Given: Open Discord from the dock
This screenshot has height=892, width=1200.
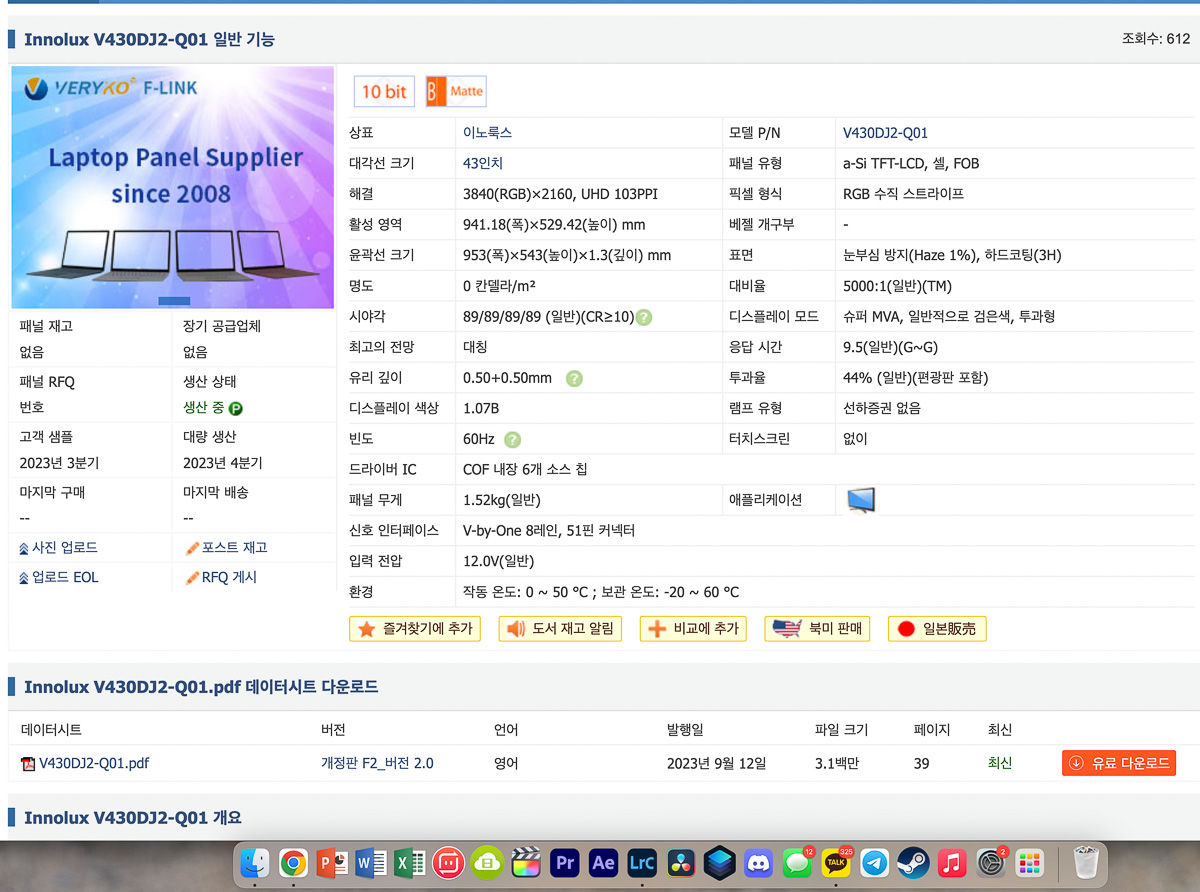Looking at the screenshot, I should tap(759, 861).
